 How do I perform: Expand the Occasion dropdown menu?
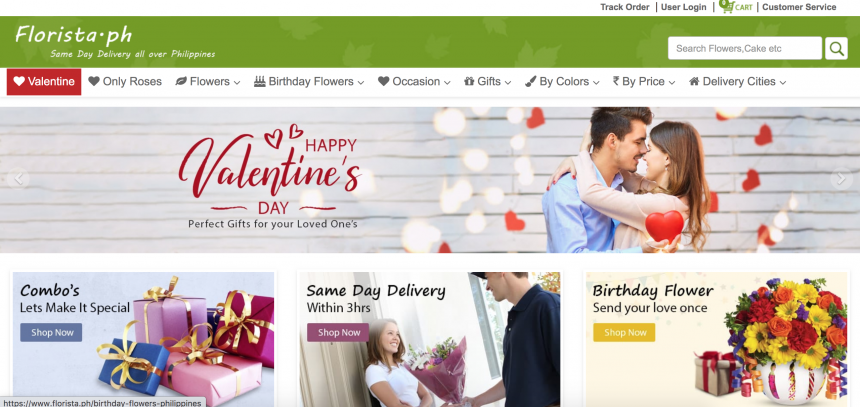[x=414, y=81]
